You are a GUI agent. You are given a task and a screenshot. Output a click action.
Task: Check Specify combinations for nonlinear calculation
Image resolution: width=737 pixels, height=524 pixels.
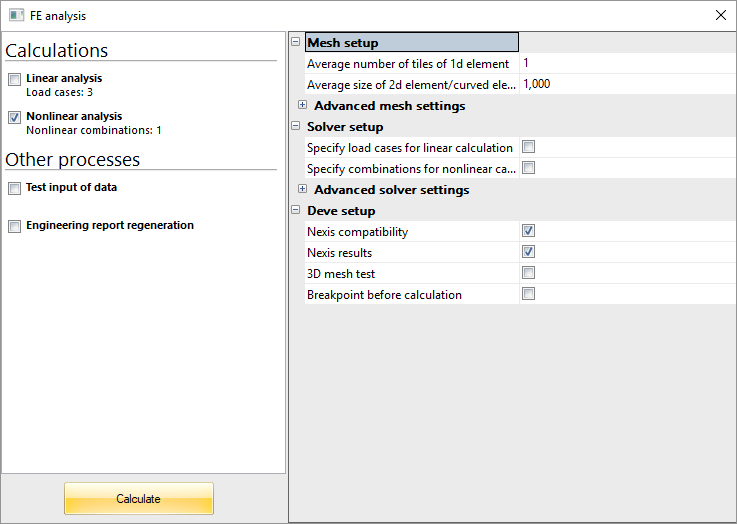(528, 168)
